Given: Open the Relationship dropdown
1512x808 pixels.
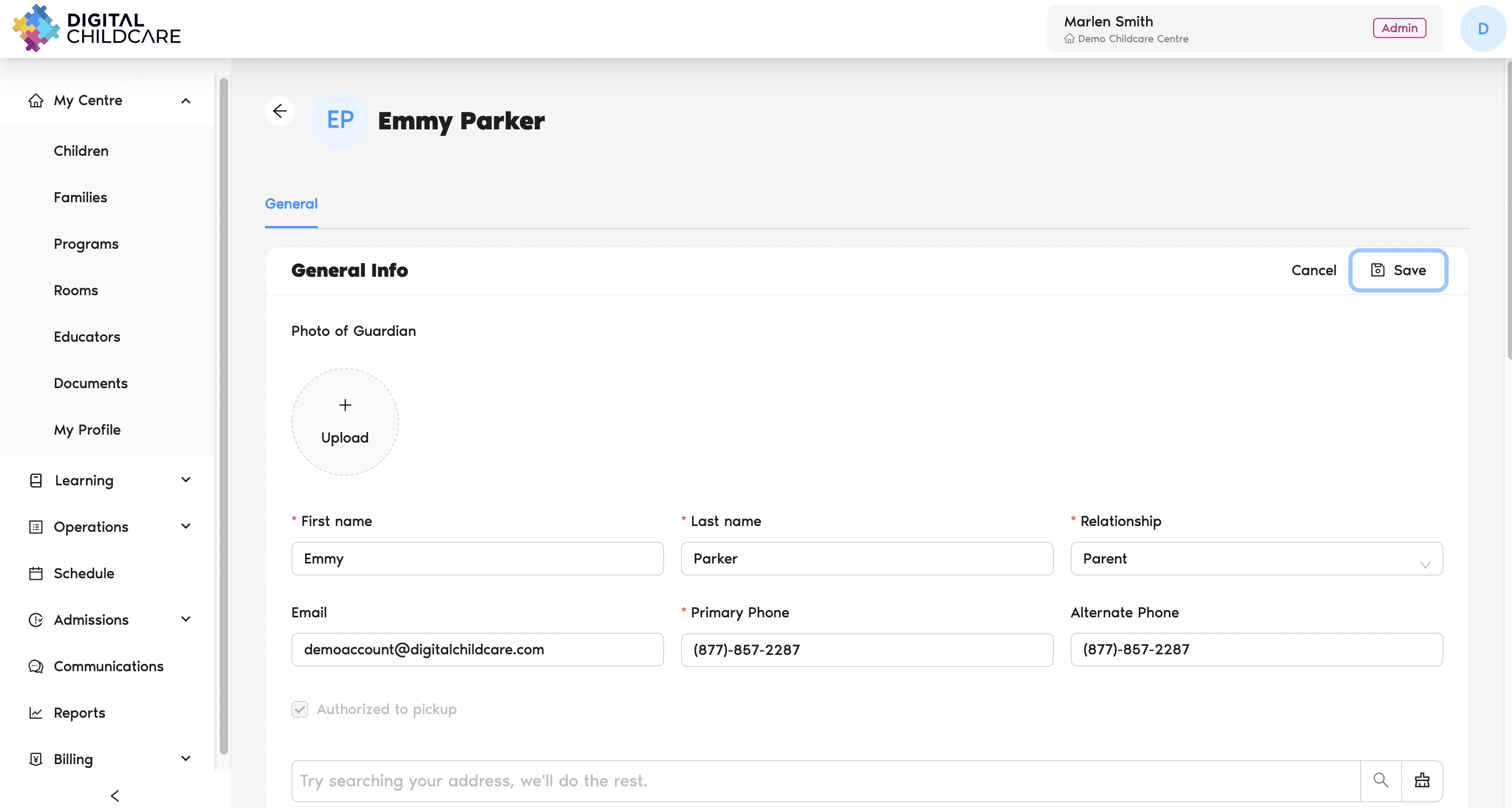Looking at the screenshot, I should coord(1256,558).
